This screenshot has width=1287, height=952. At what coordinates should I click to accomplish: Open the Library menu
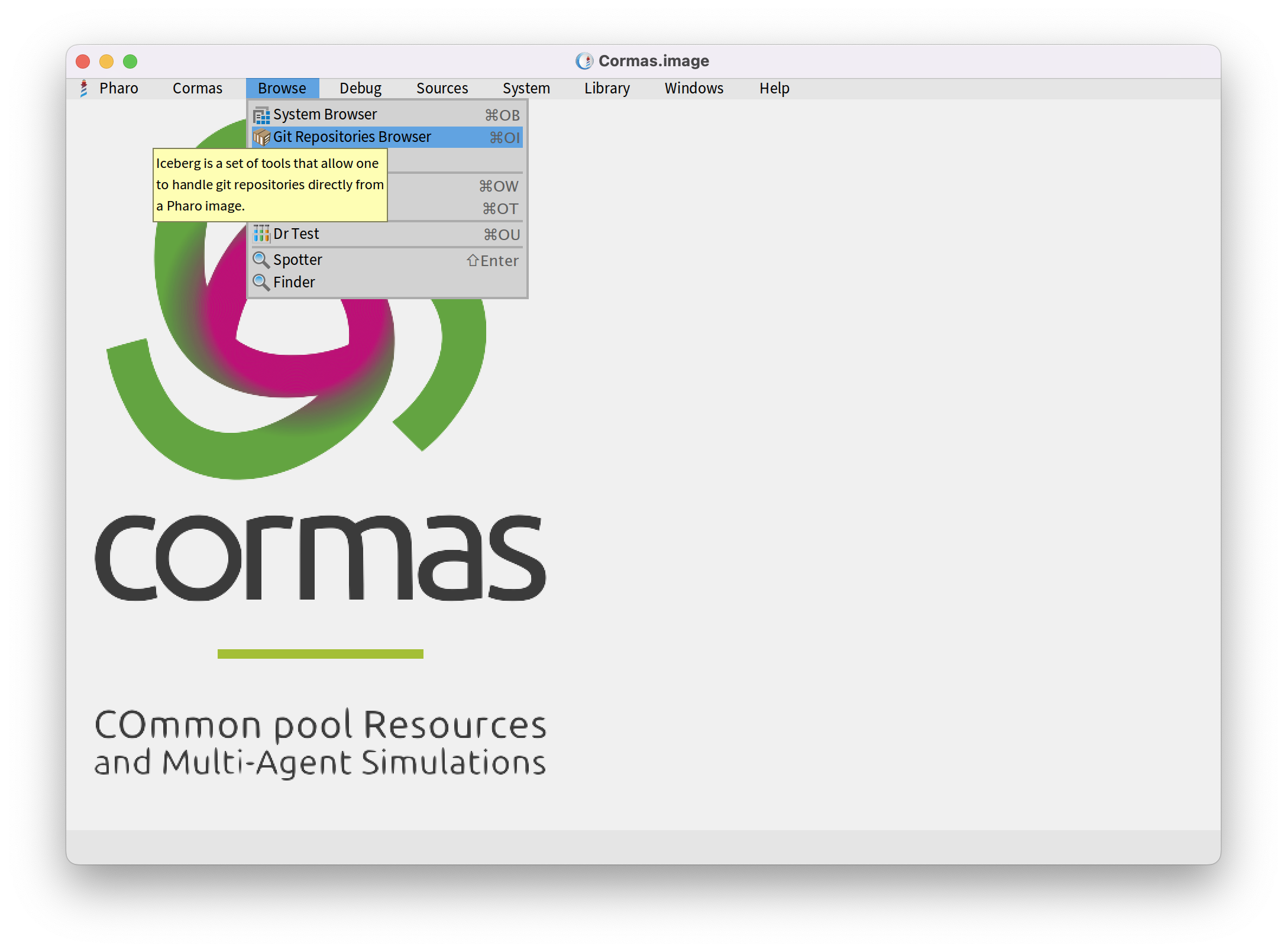(607, 89)
